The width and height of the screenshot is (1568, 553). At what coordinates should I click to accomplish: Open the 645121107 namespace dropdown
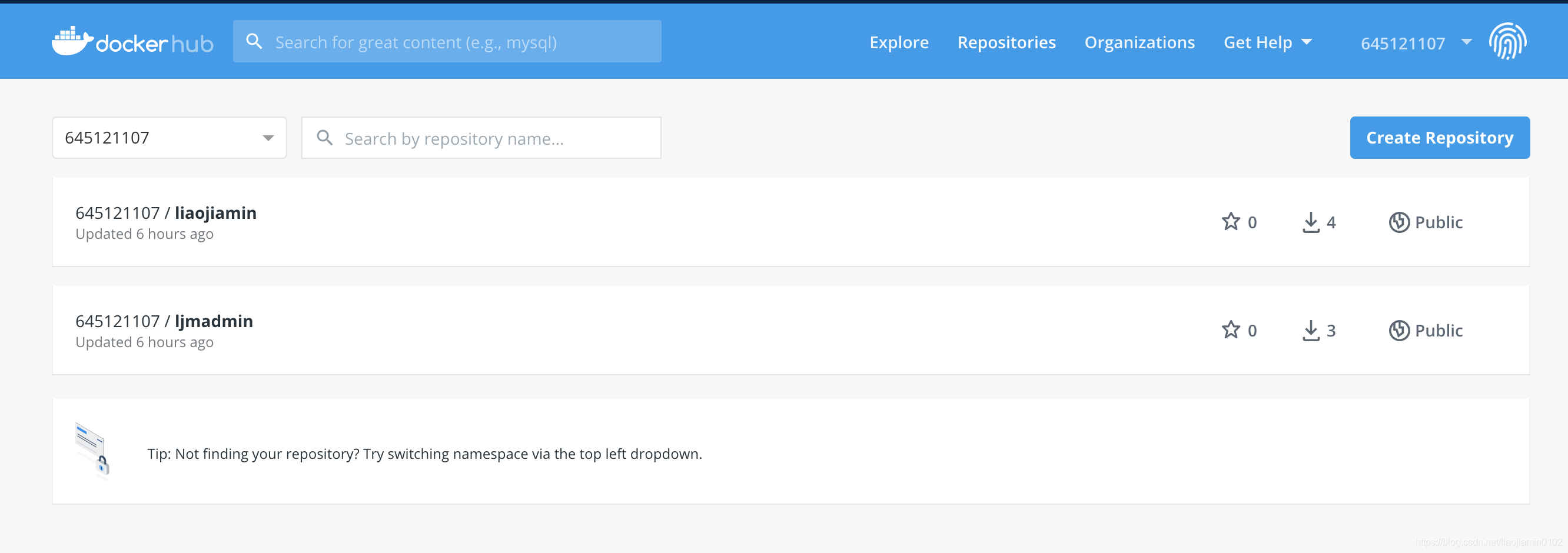tap(169, 138)
